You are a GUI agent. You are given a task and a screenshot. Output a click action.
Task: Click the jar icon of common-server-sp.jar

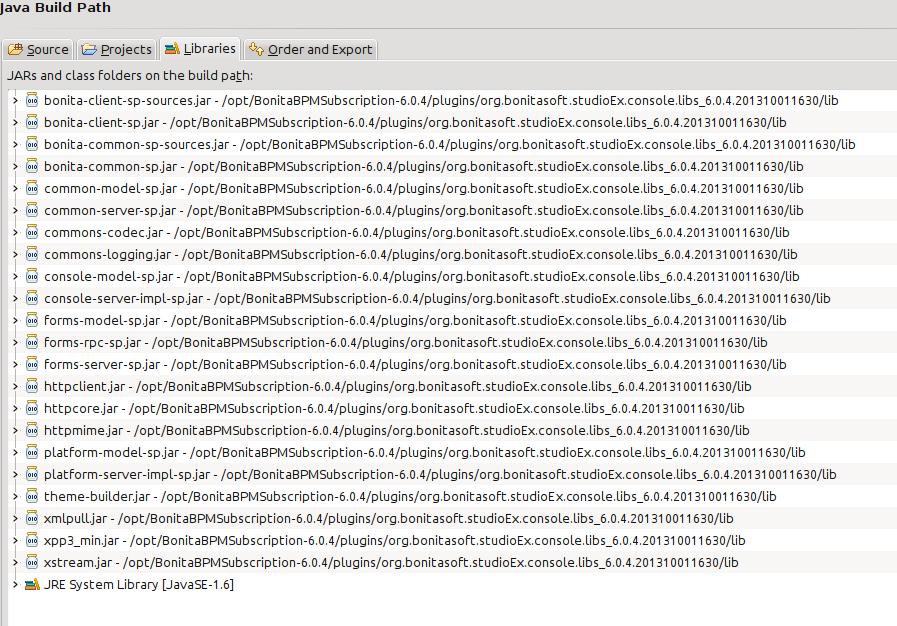(32, 210)
